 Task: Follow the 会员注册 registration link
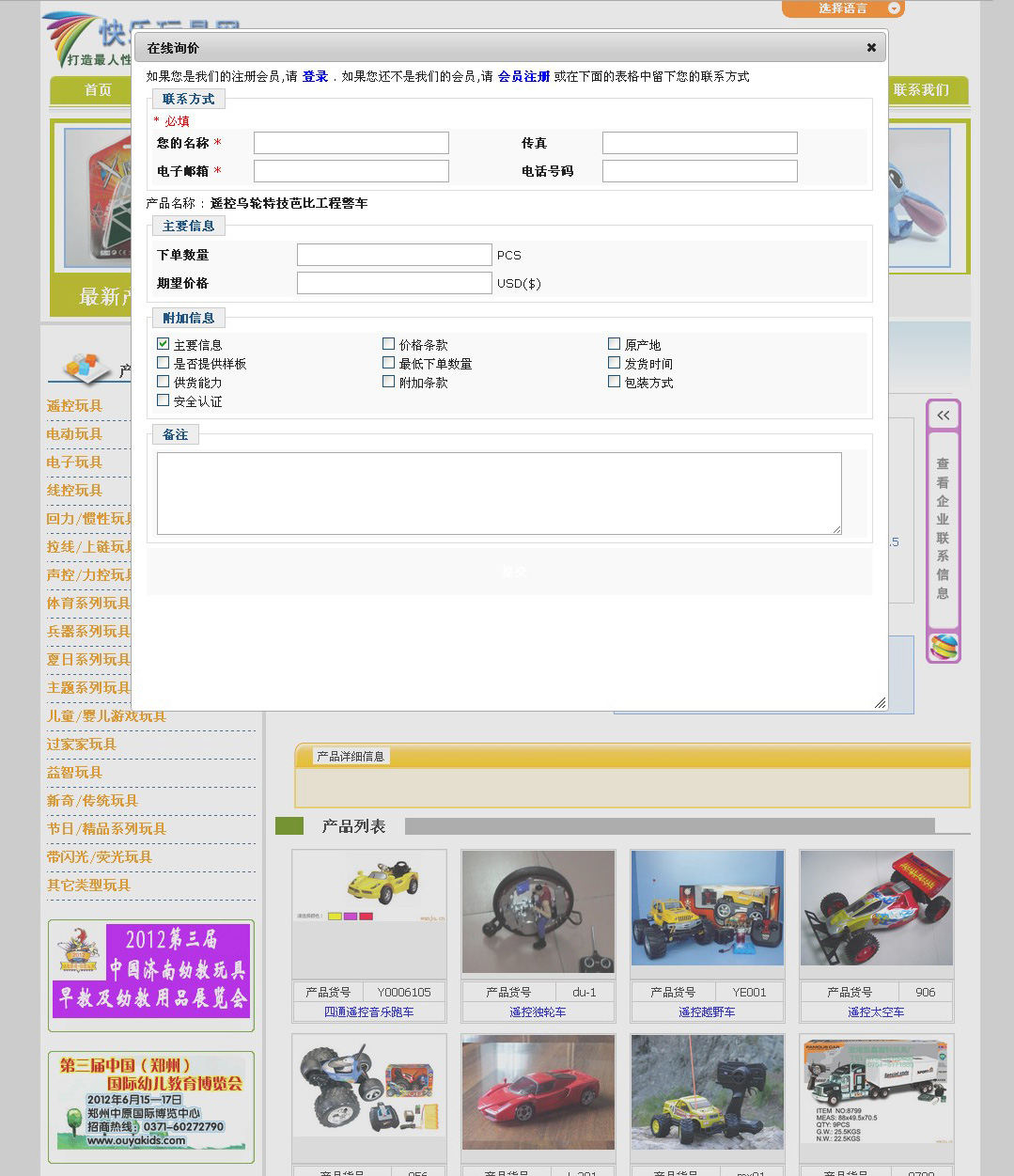coord(523,76)
